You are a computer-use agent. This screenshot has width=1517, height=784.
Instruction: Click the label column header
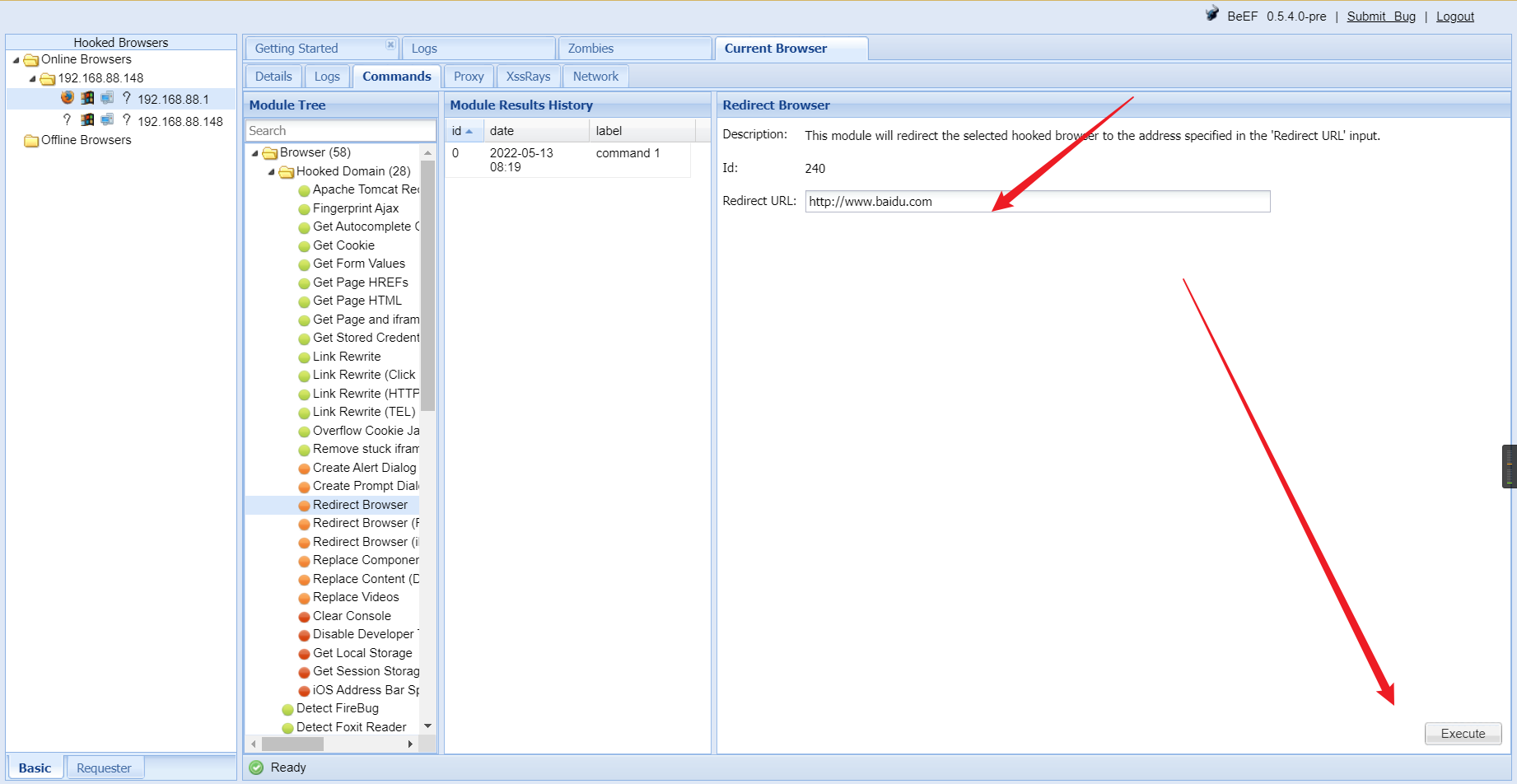pos(642,131)
